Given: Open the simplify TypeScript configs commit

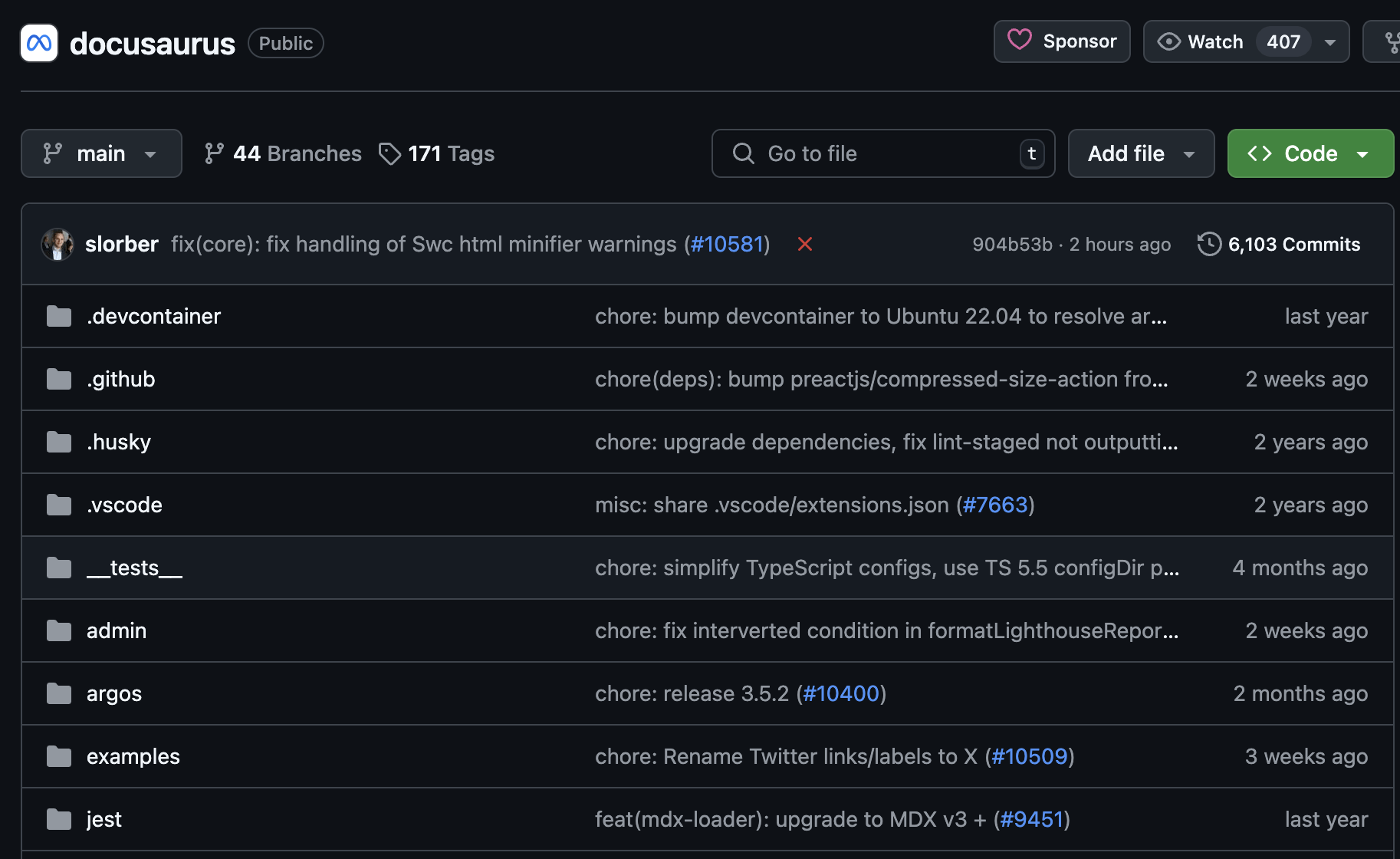Looking at the screenshot, I should (887, 568).
